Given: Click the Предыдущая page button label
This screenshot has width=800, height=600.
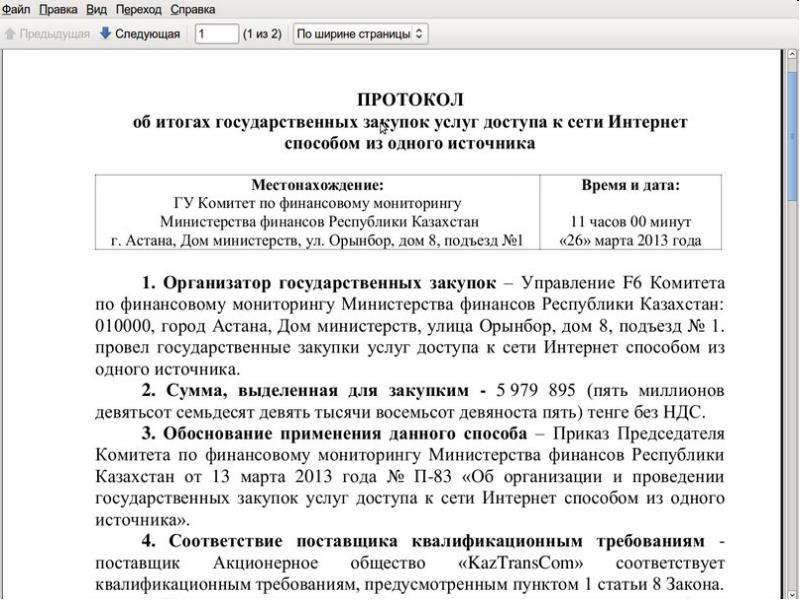Looking at the screenshot, I should [54, 34].
